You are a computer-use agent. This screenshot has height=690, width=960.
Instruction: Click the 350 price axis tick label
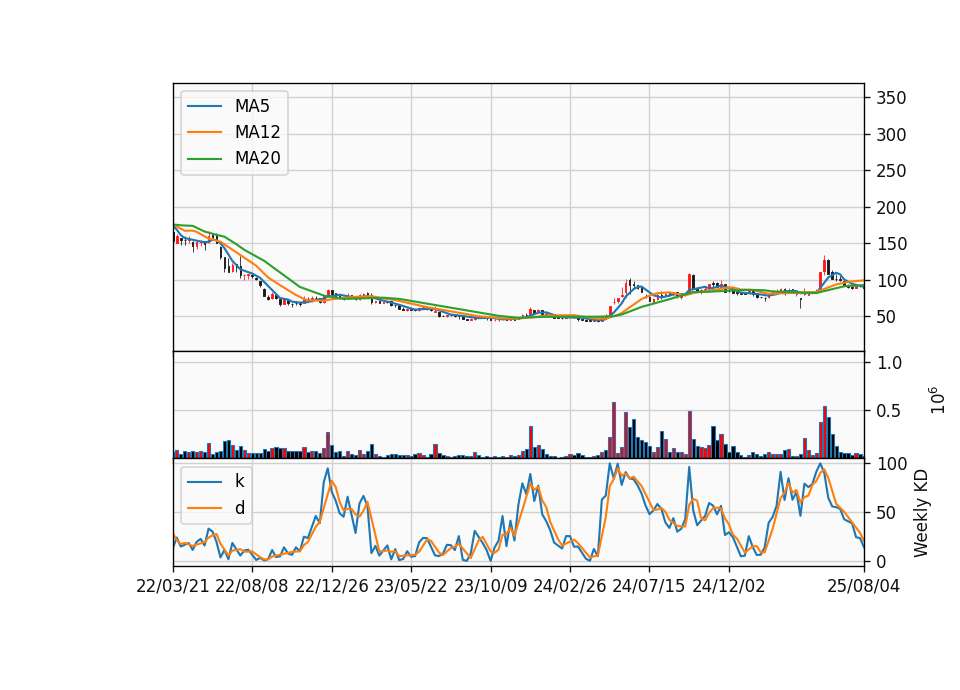(x=891, y=98)
